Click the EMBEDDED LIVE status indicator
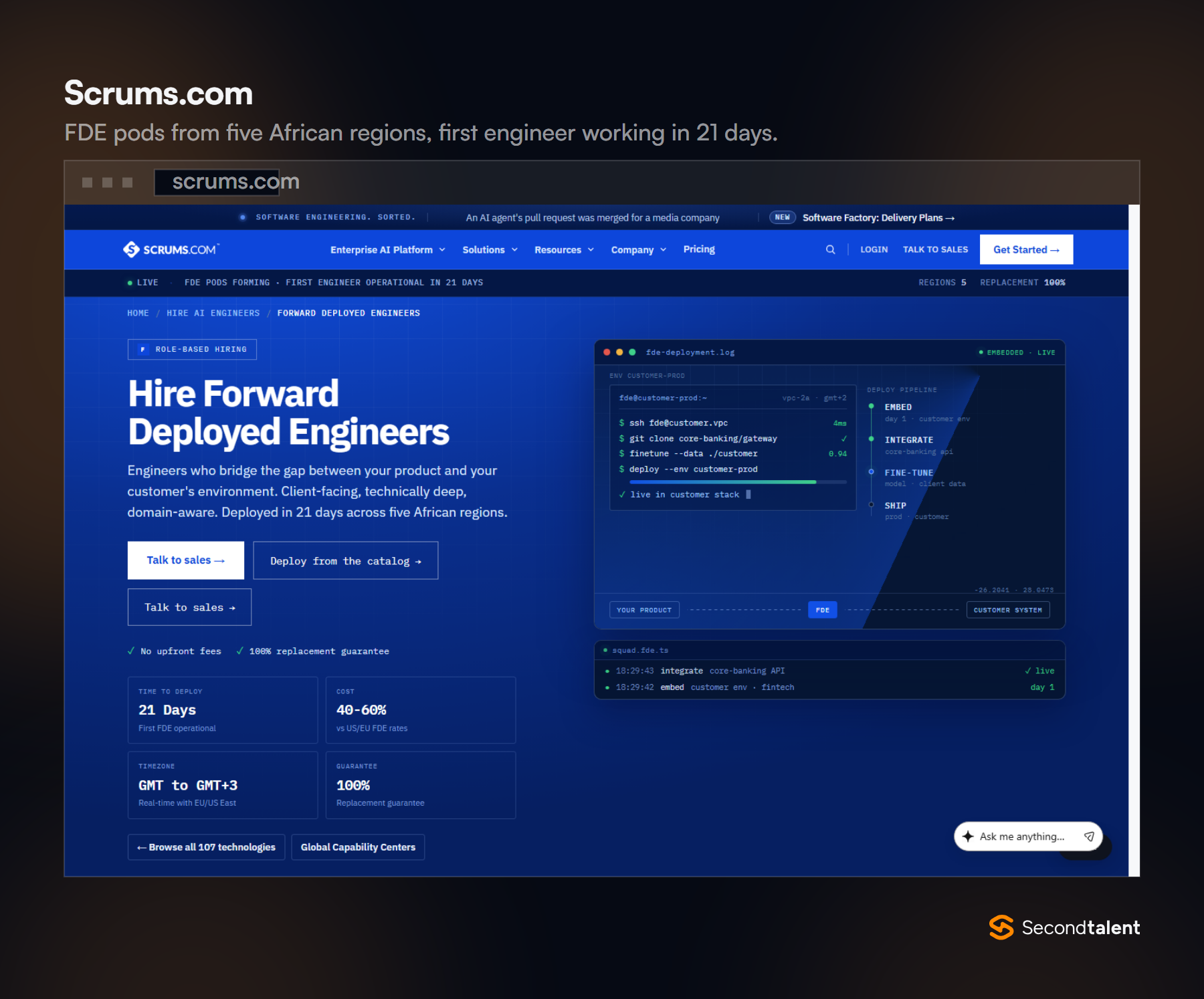This screenshot has height=999, width=1204. 1017,352
